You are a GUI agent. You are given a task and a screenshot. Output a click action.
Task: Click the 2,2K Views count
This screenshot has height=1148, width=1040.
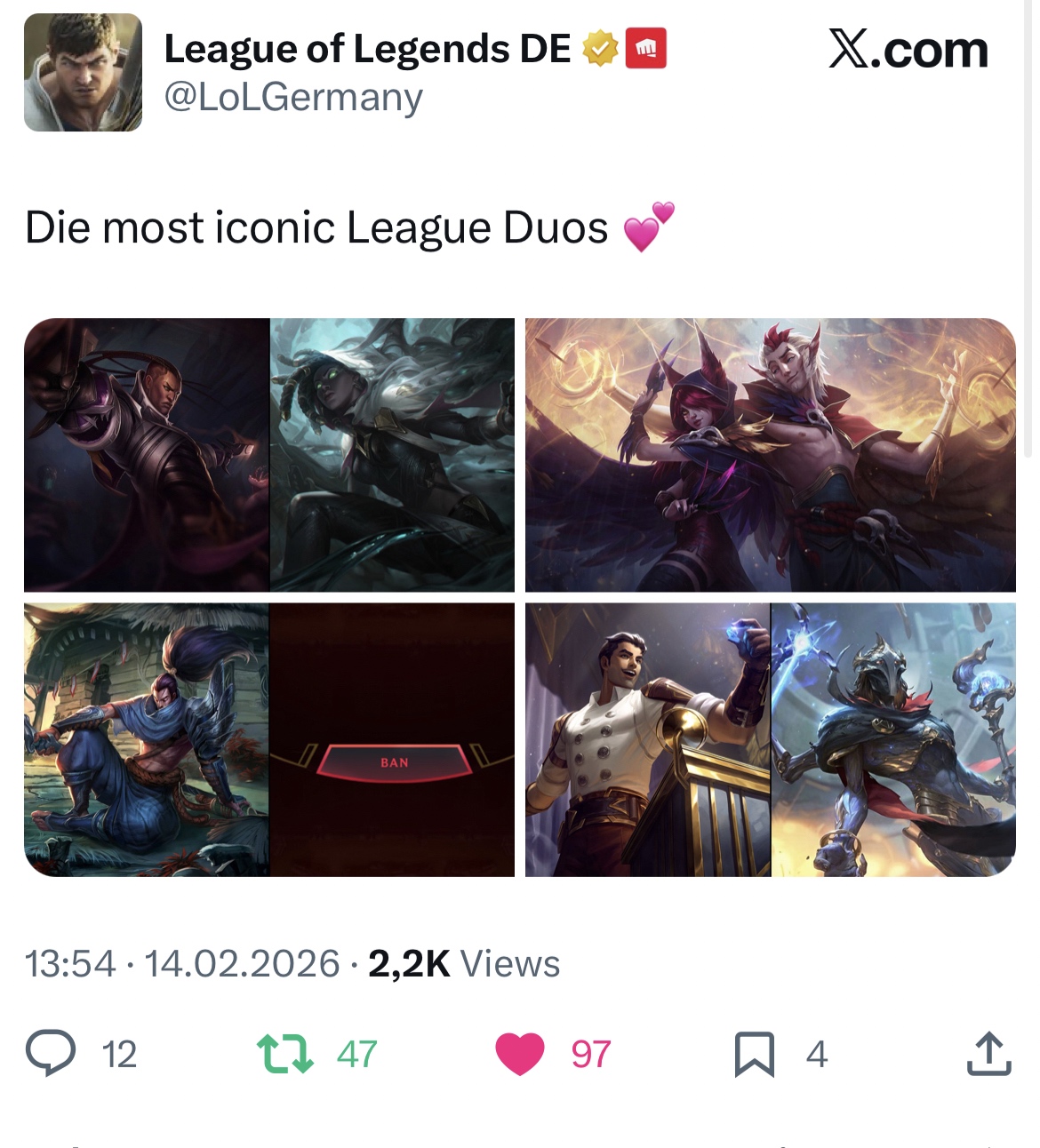tap(464, 964)
